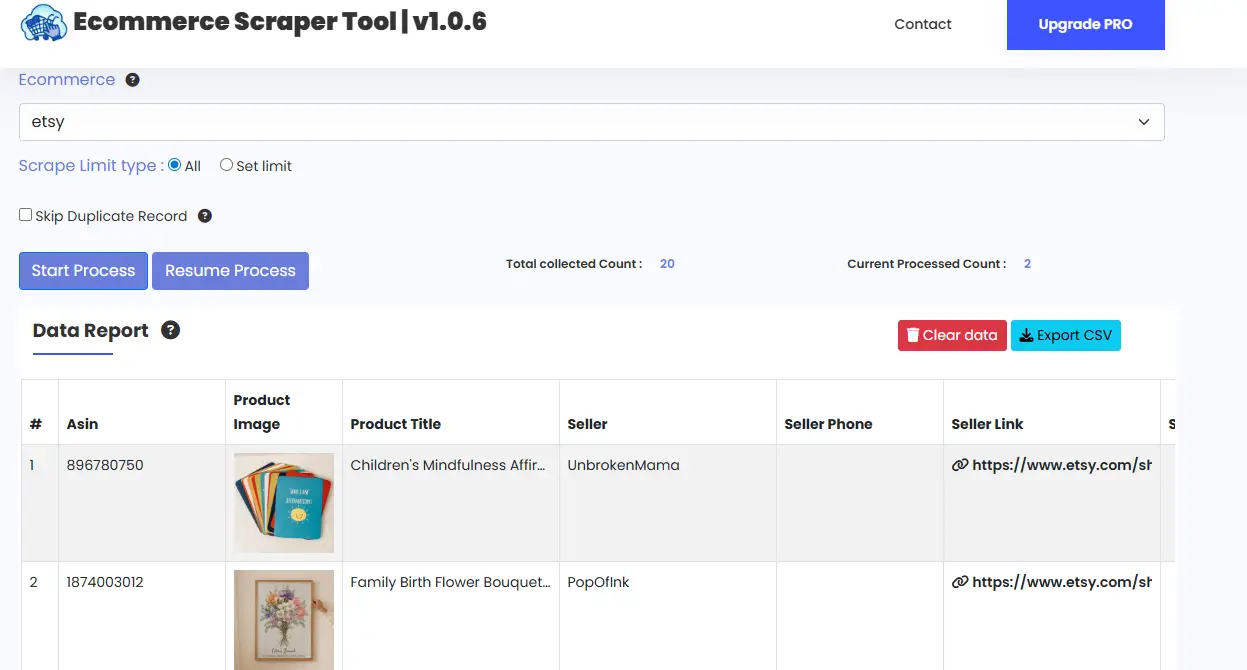Open the Data Report help icon
Screen dimensions: 1247x670
170,329
